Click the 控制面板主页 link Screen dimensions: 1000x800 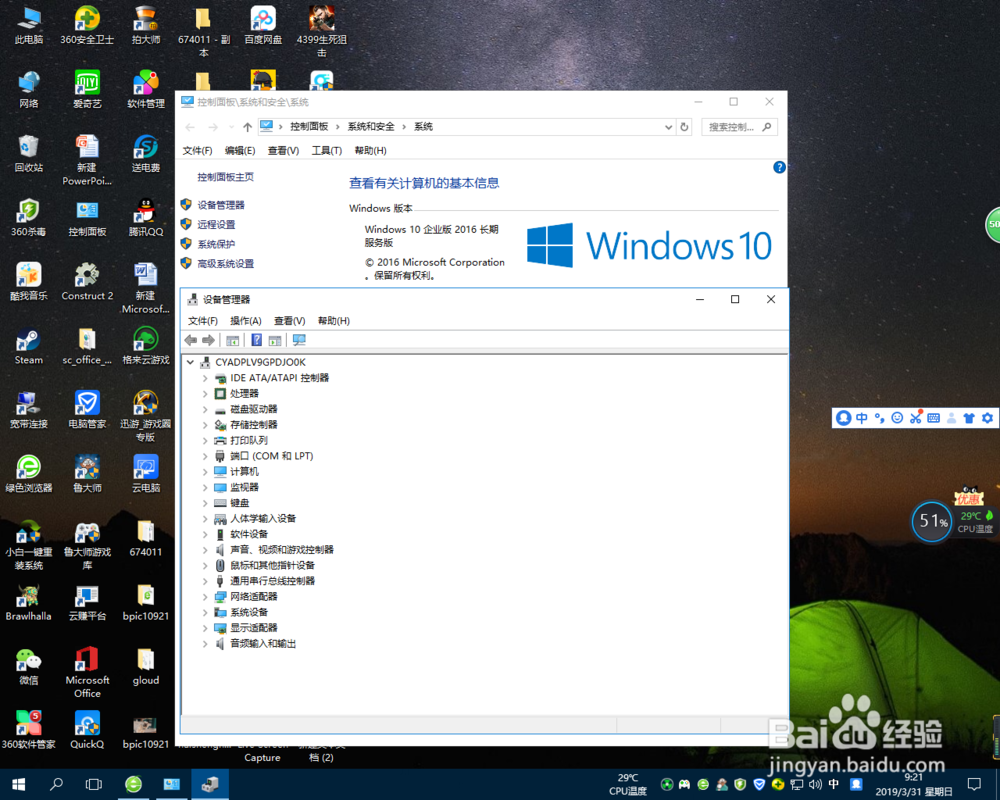coord(225,177)
